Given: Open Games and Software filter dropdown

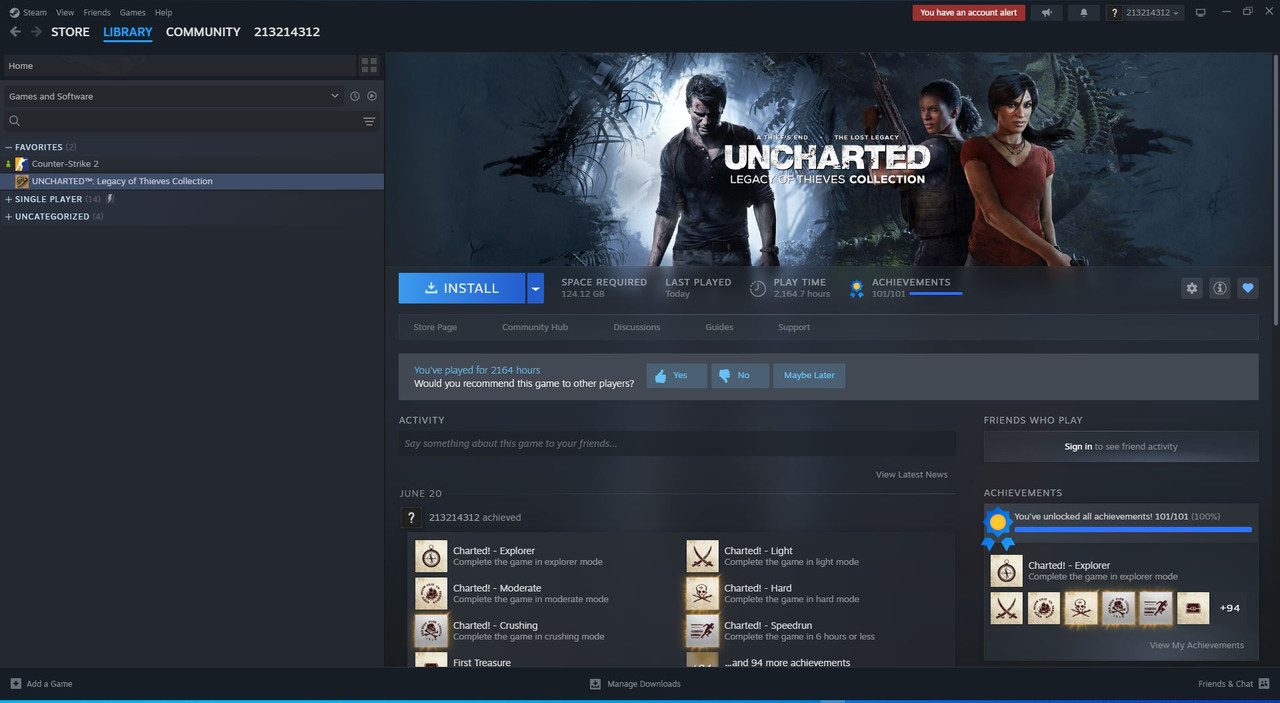Looking at the screenshot, I should click(x=173, y=96).
